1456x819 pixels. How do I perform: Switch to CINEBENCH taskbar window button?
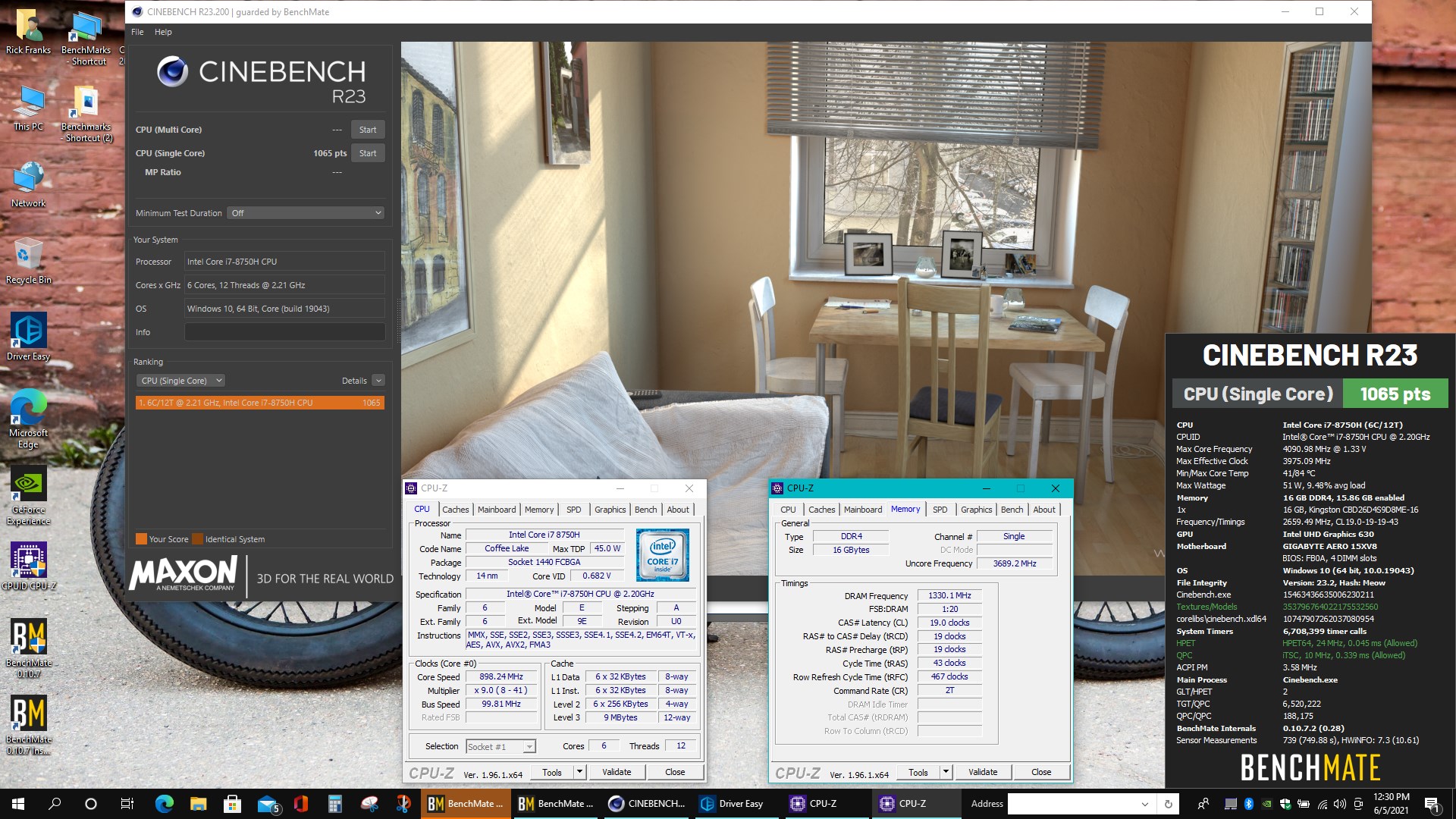[646, 804]
